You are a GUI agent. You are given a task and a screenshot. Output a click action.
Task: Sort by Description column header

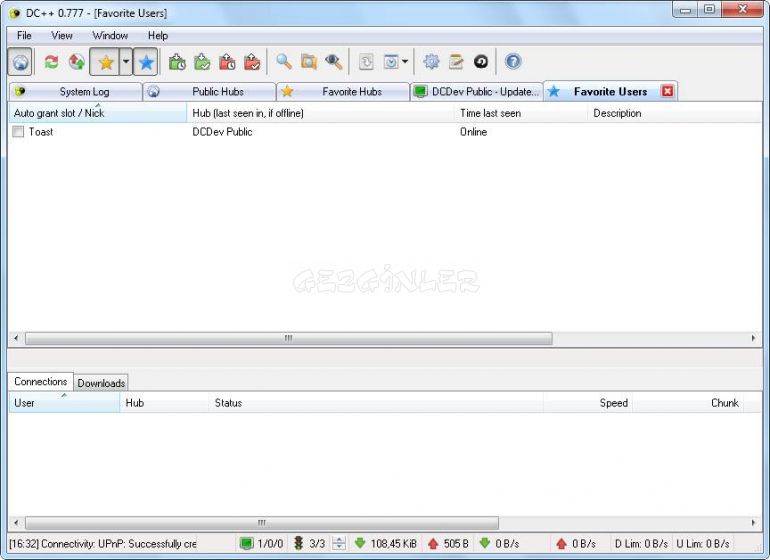675,113
